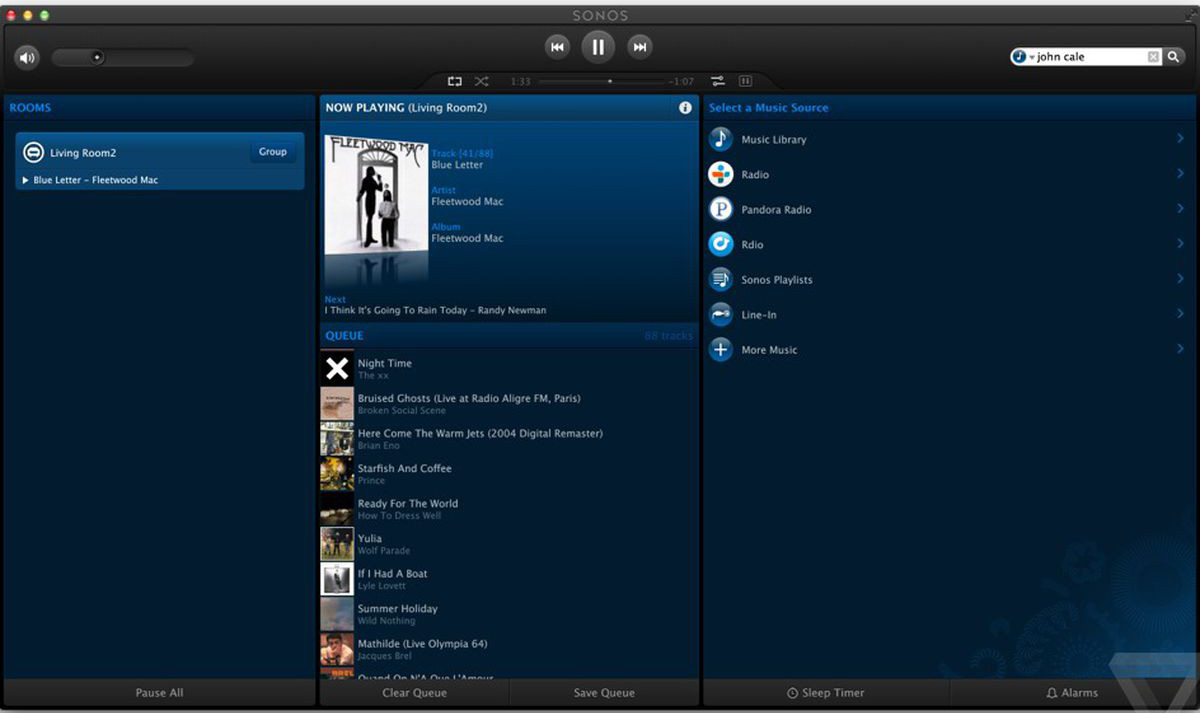This screenshot has width=1200, height=713.
Task: Run the search with magnifier icon
Action: [x=1174, y=57]
